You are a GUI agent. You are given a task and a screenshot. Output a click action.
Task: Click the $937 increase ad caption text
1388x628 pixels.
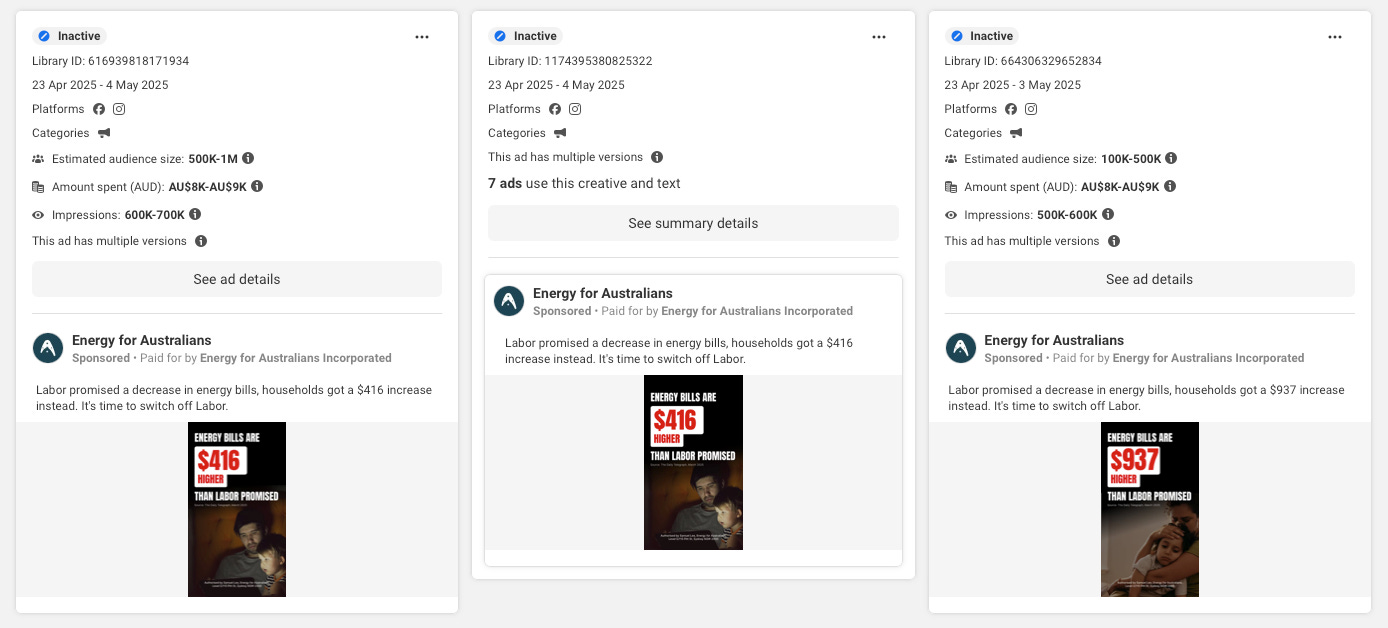[1146, 398]
